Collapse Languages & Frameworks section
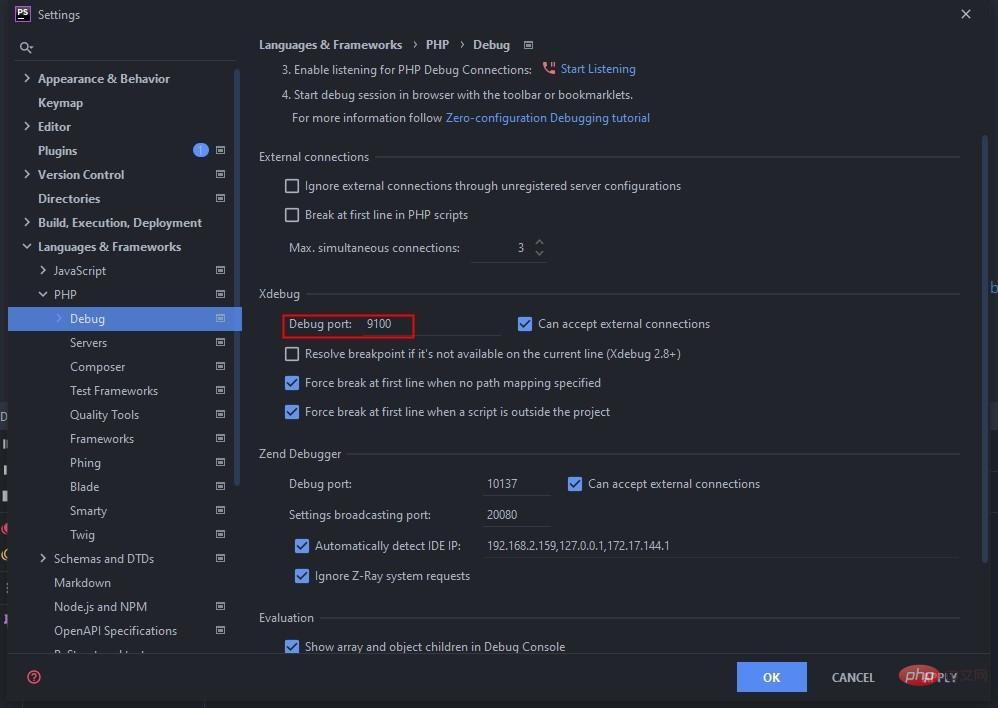 [27, 246]
